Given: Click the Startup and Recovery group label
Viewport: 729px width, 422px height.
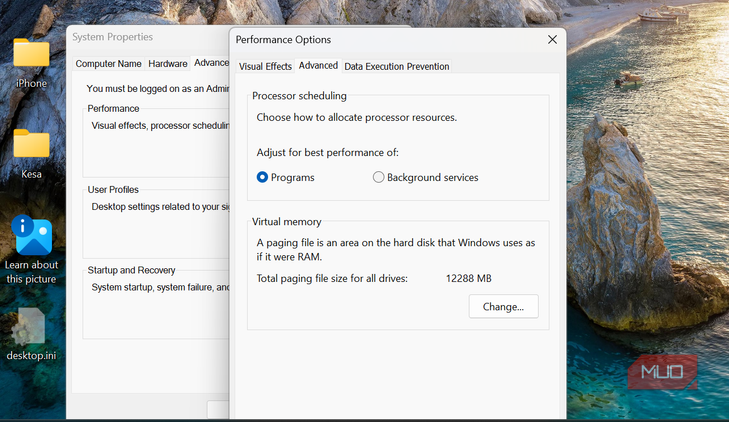Looking at the screenshot, I should point(132,270).
